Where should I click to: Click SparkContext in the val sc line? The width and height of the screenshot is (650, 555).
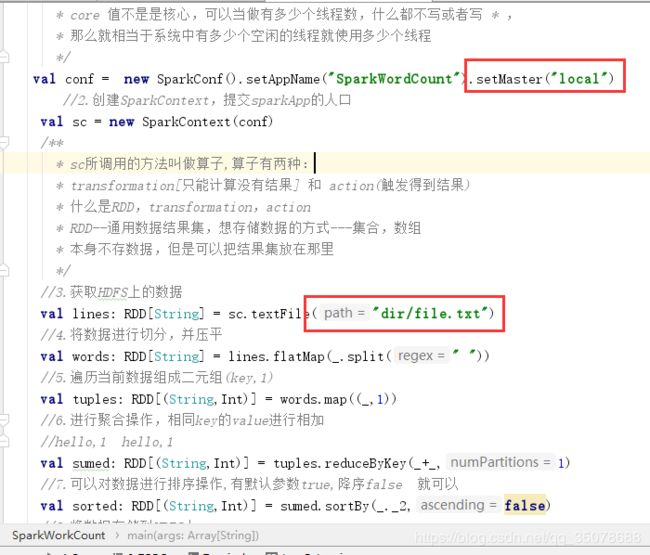(x=186, y=121)
